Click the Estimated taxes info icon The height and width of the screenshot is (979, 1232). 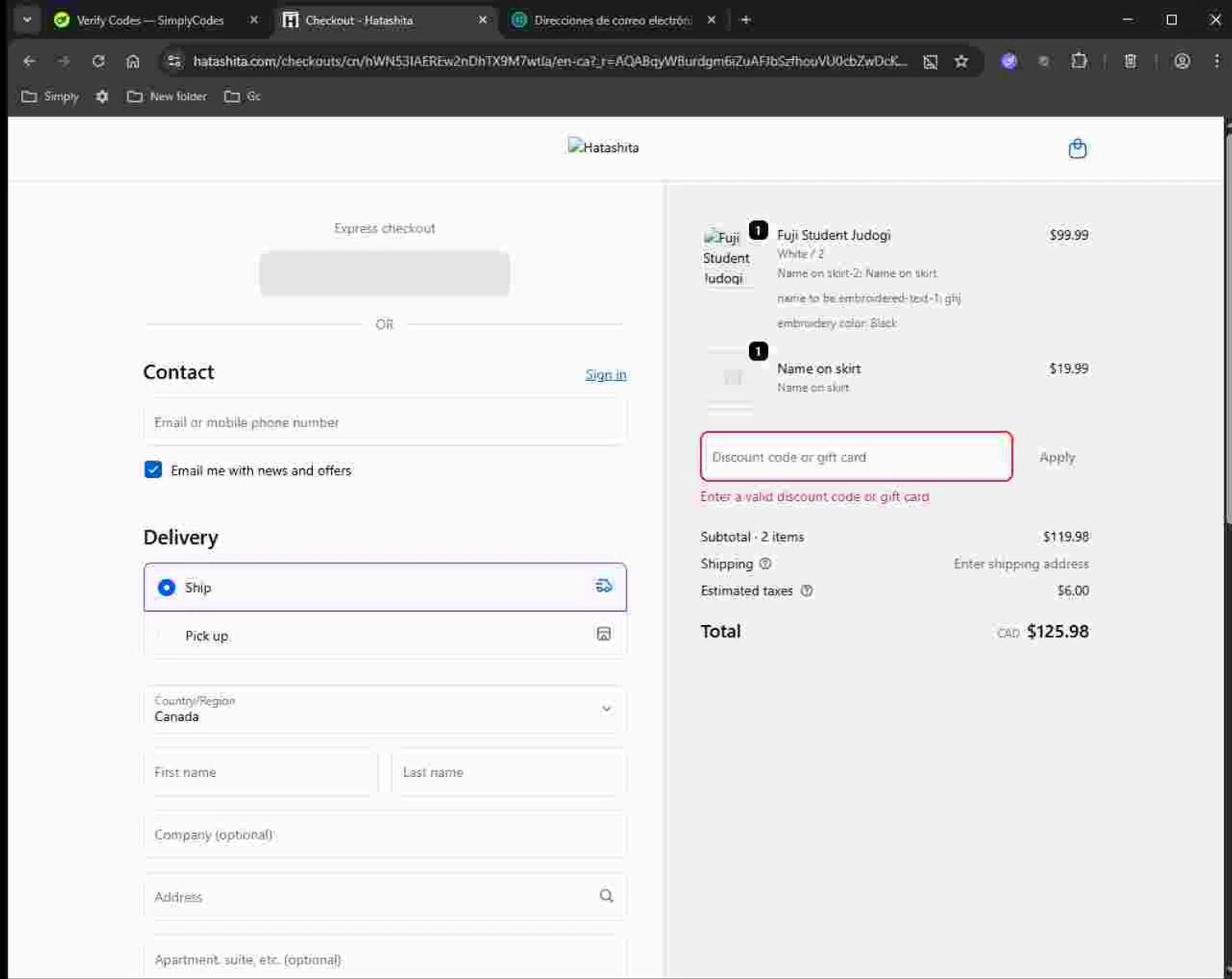807,591
